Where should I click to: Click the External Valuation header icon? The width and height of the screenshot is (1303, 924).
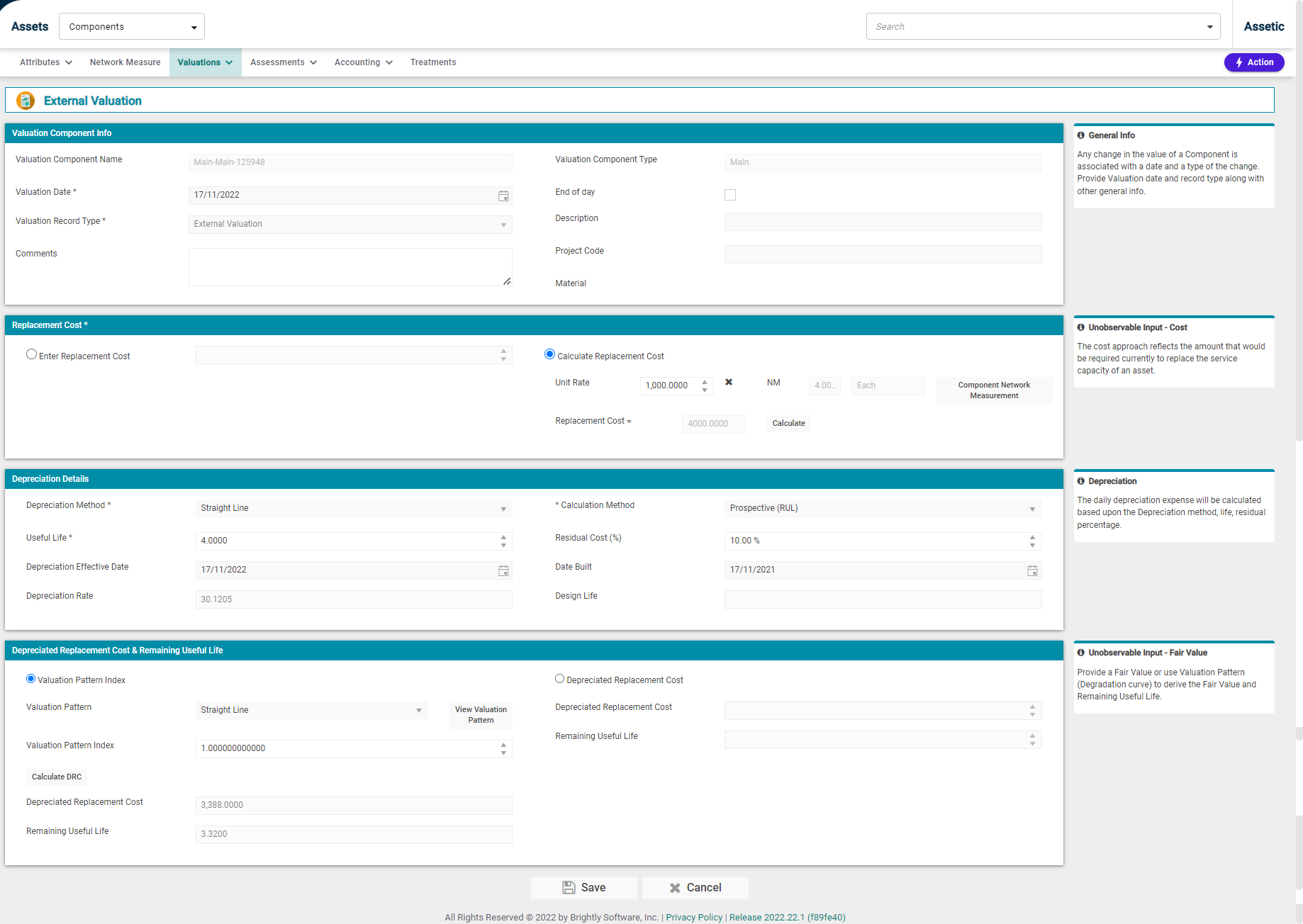pyautogui.click(x=26, y=101)
